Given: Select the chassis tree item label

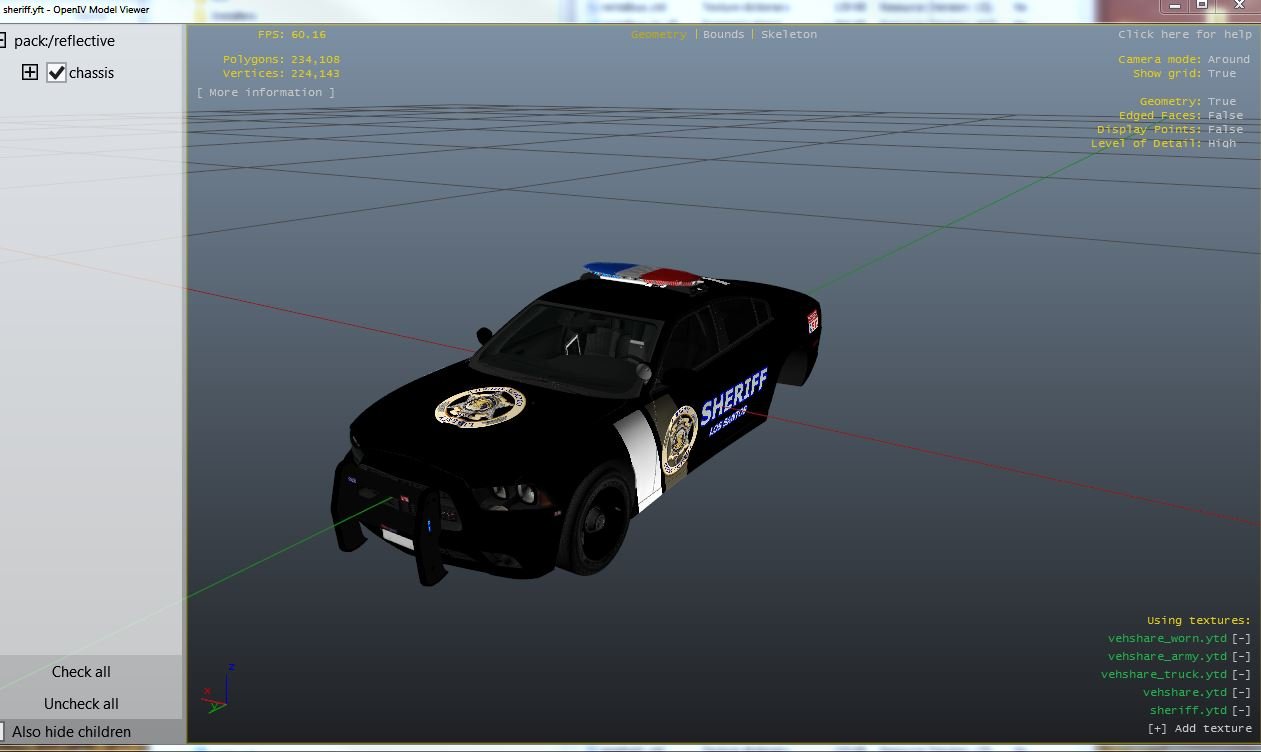Looking at the screenshot, I should pos(91,73).
